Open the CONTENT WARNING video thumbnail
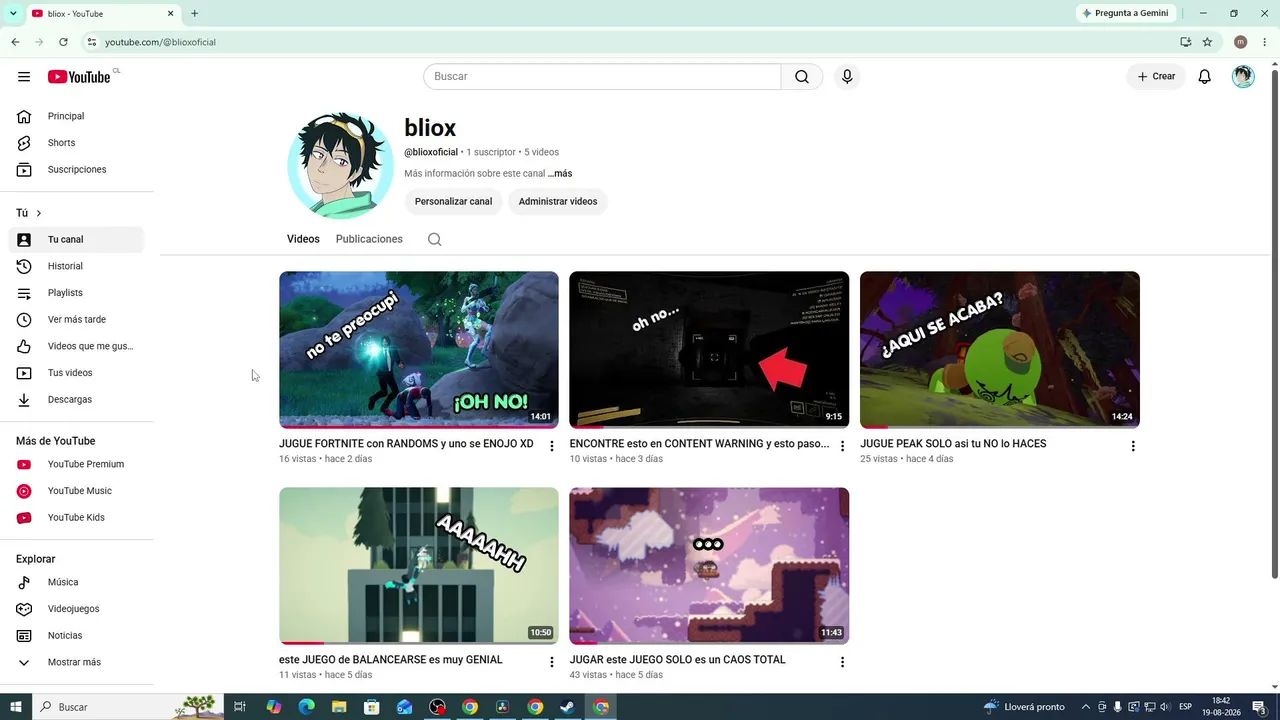This screenshot has width=1280, height=720. tap(709, 350)
